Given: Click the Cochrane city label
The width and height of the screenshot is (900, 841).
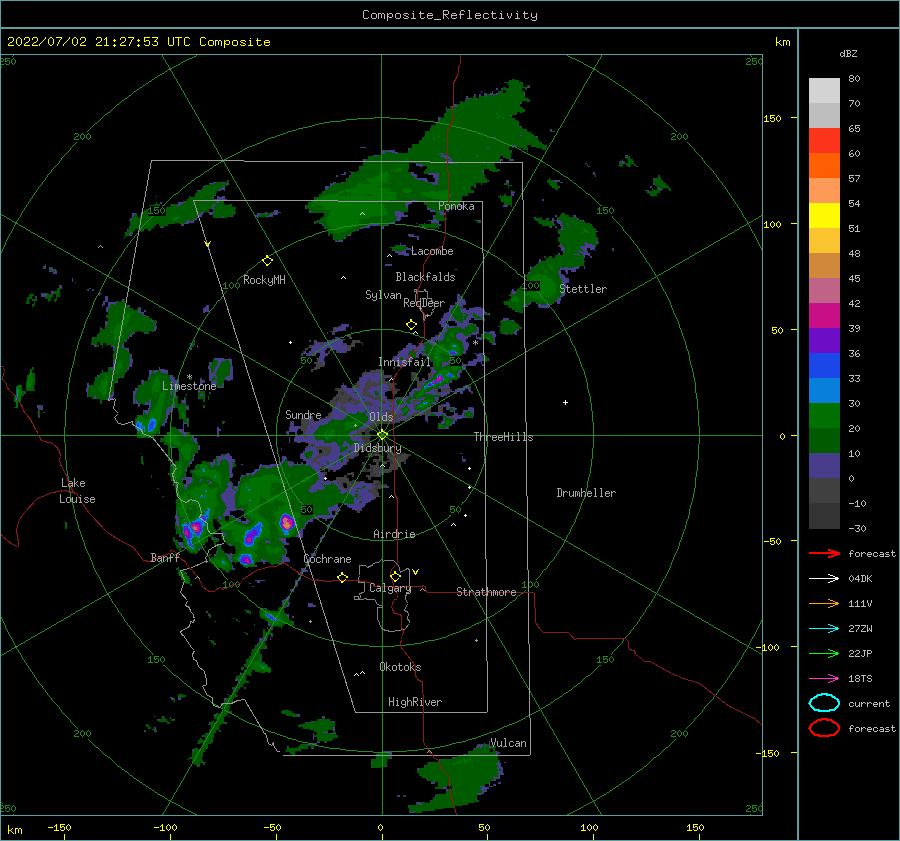Looking at the screenshot, I should [x=327, y=559].
